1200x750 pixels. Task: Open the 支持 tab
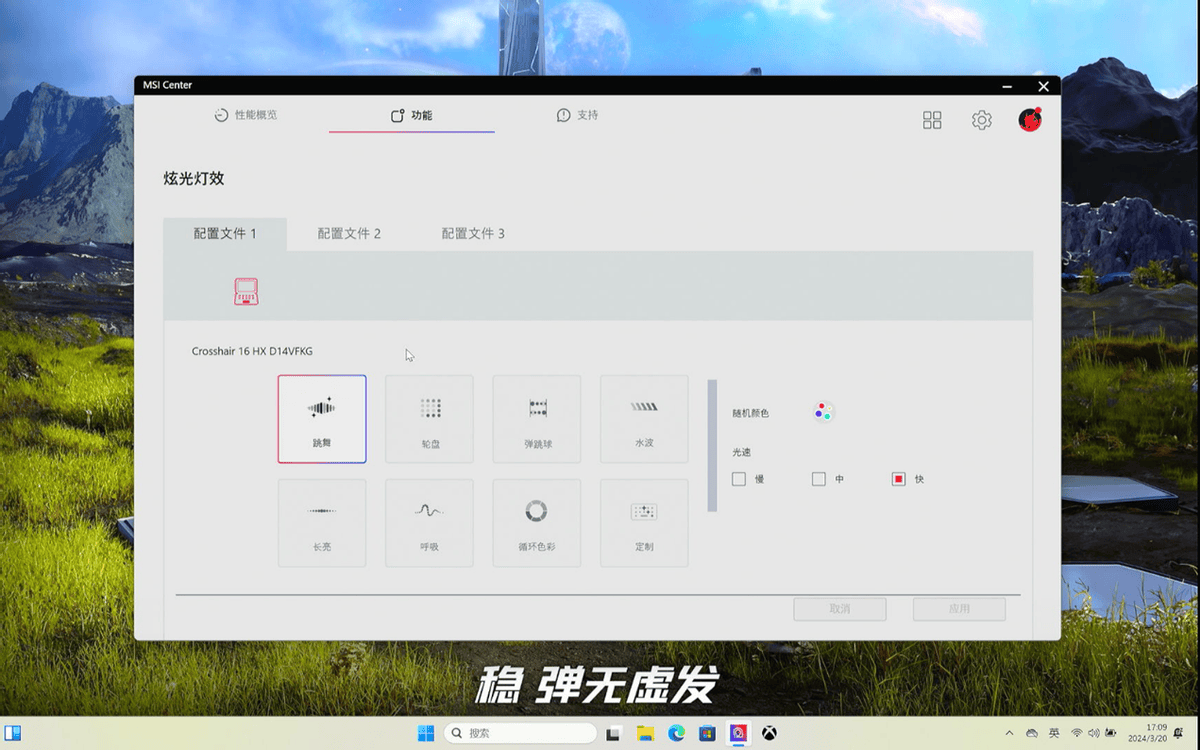pos(577,115)
